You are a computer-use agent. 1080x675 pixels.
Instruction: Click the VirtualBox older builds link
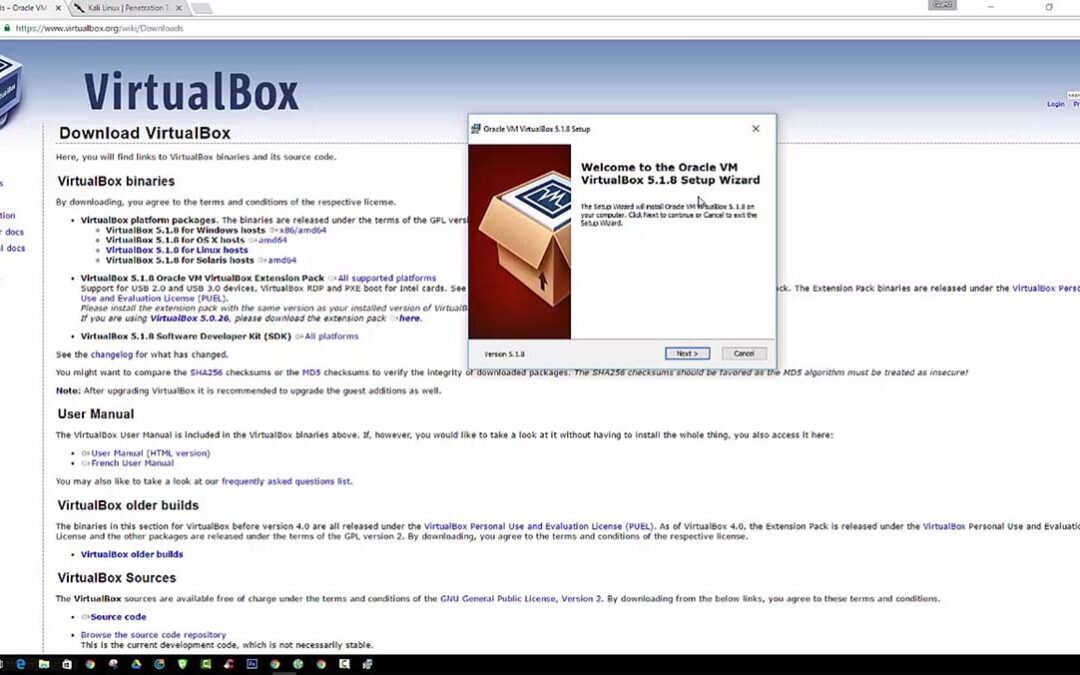pos(132,554)
